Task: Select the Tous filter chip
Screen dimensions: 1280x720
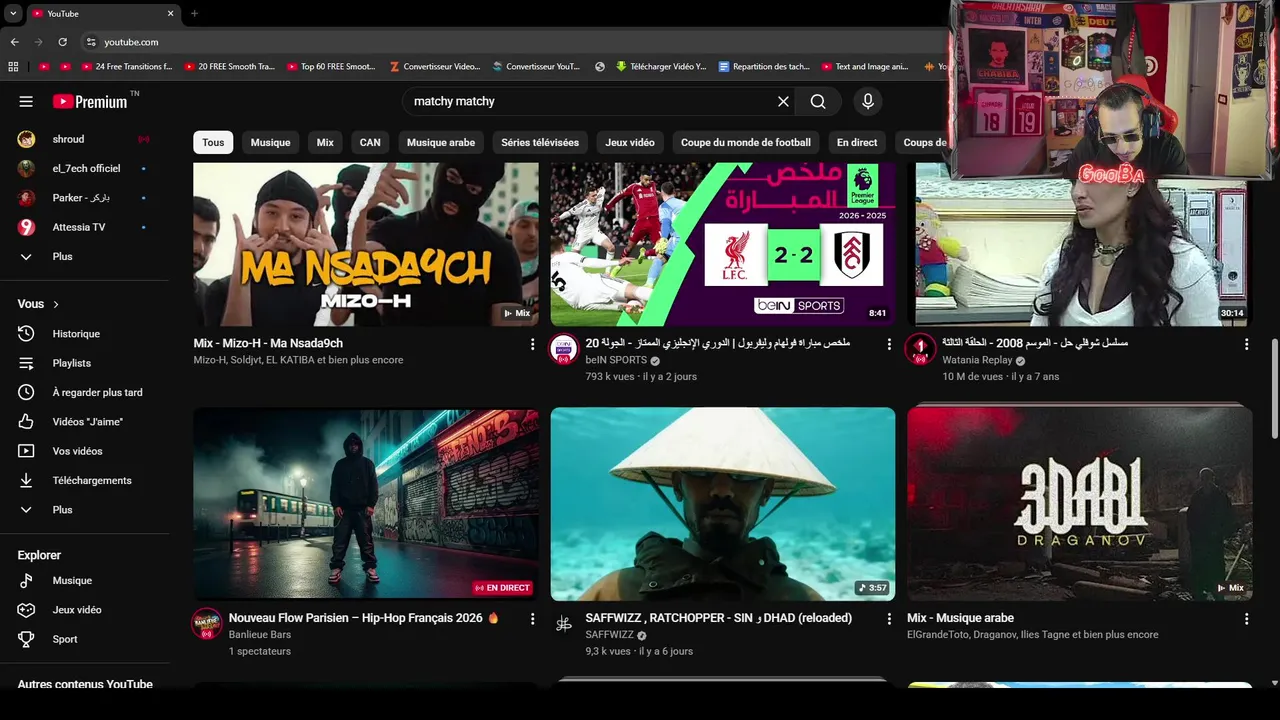Action: (213, 142)
